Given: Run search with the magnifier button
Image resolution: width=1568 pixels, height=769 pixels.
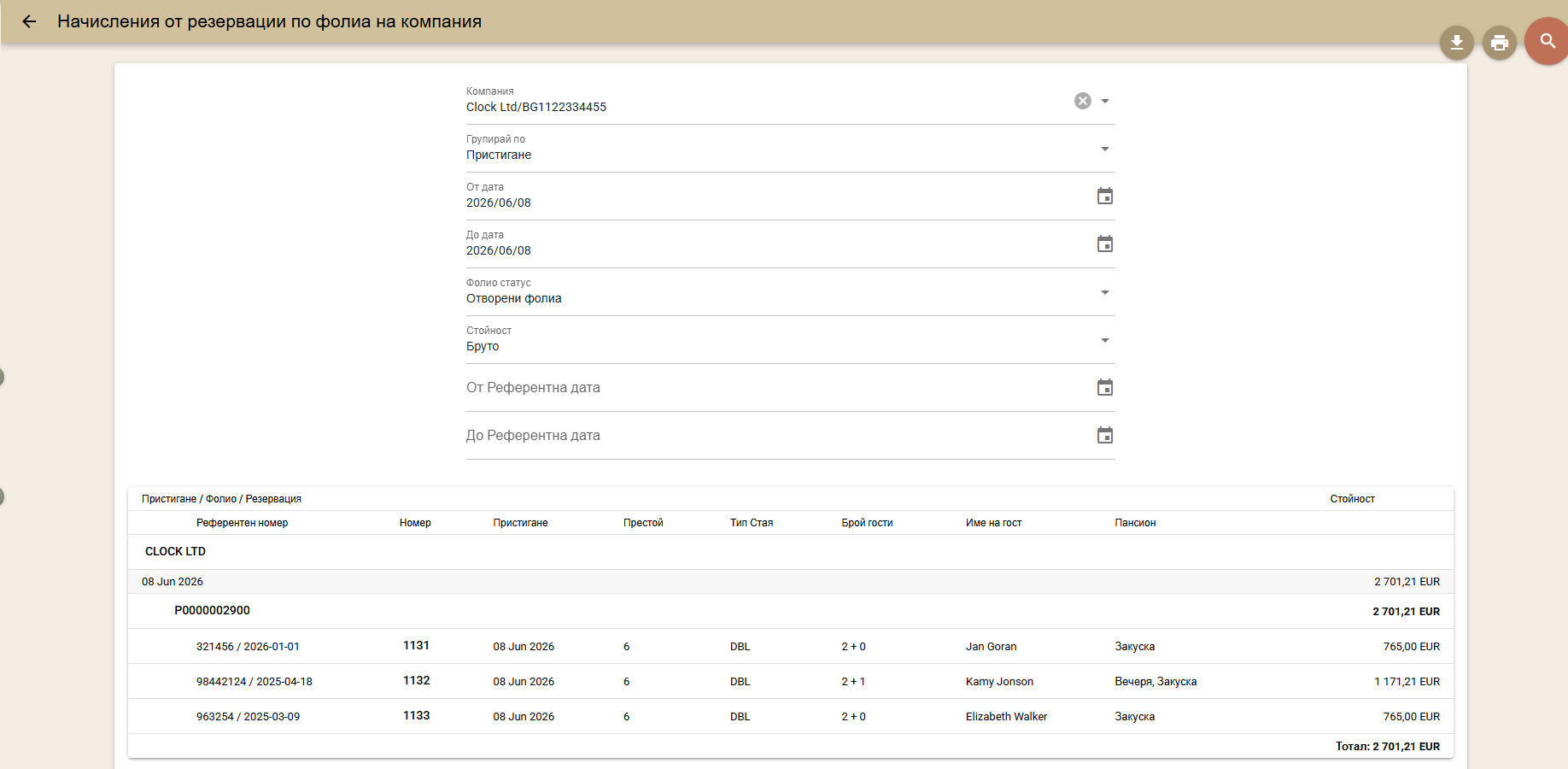Looking at the screenshot, I should point(1548,41).
